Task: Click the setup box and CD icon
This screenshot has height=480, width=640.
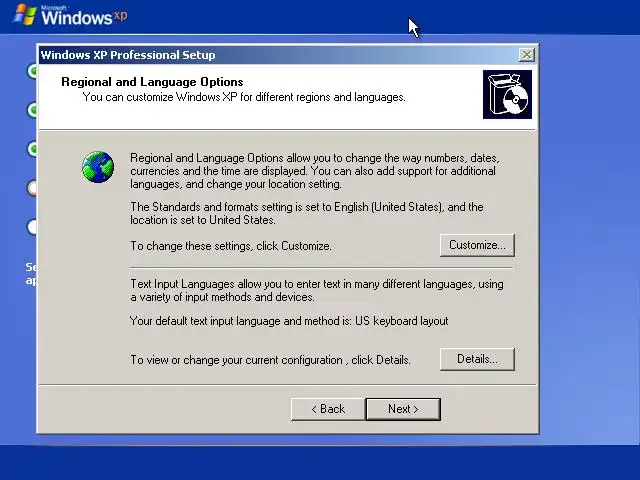Action: 507,95
